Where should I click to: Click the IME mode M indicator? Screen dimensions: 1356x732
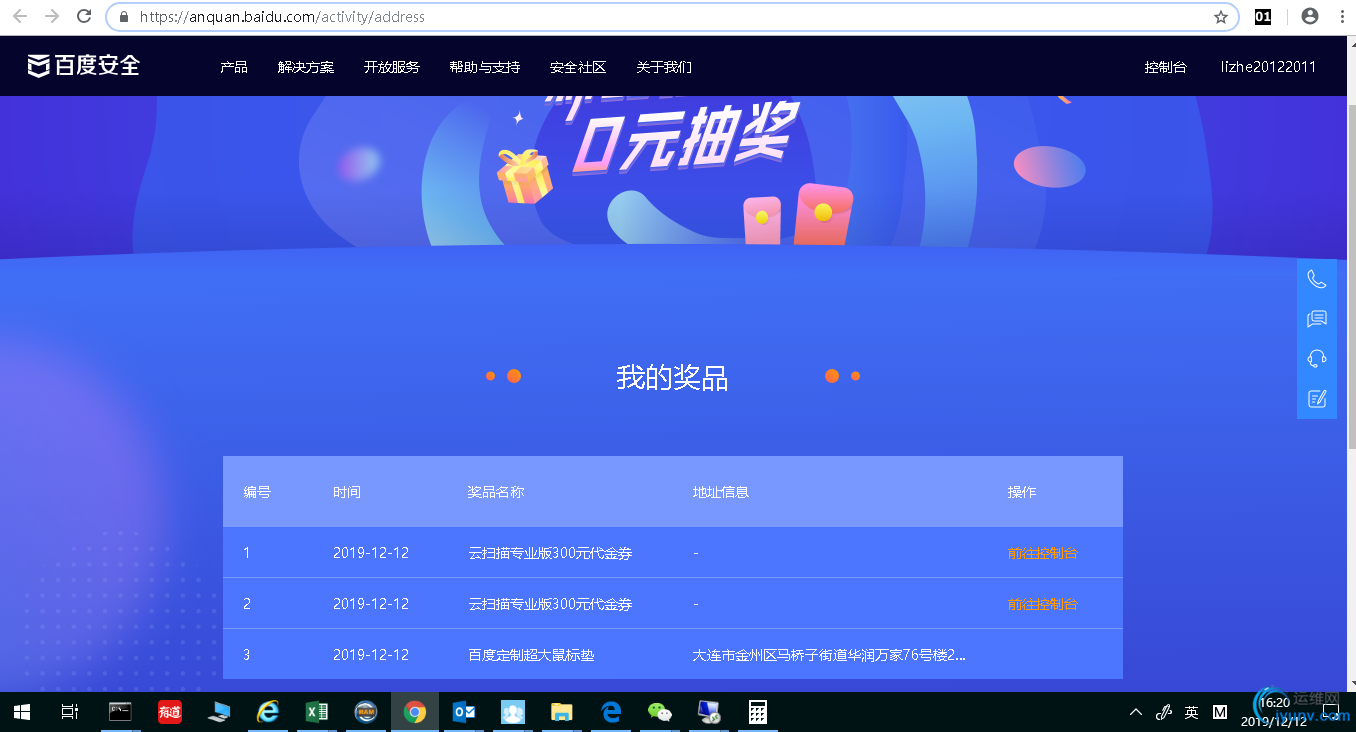point(1220,712)
